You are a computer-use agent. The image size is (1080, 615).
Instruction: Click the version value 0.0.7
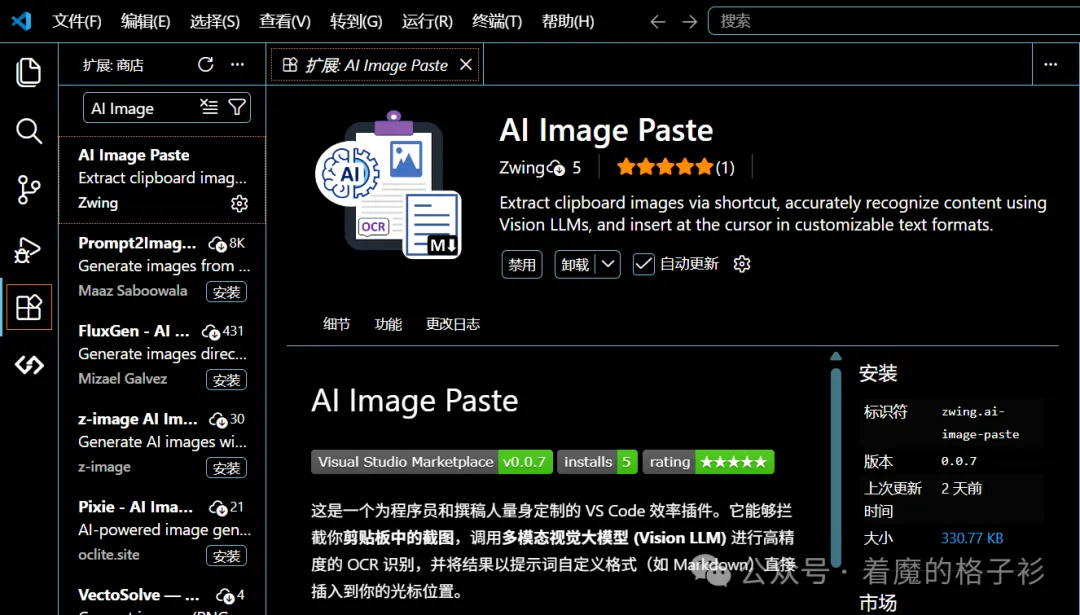tap(959, 461)
